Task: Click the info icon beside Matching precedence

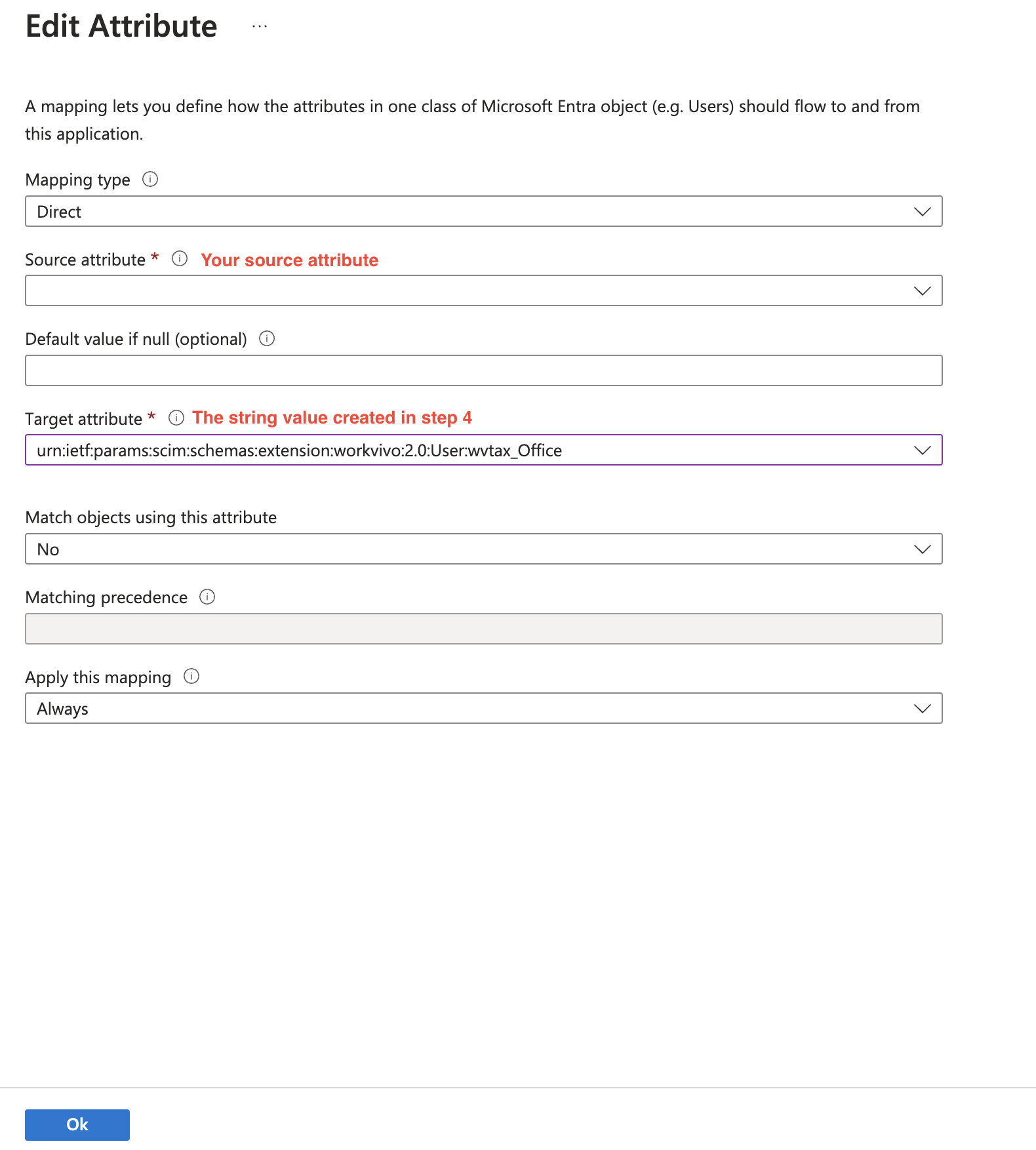Action: [x=207, y=597]
